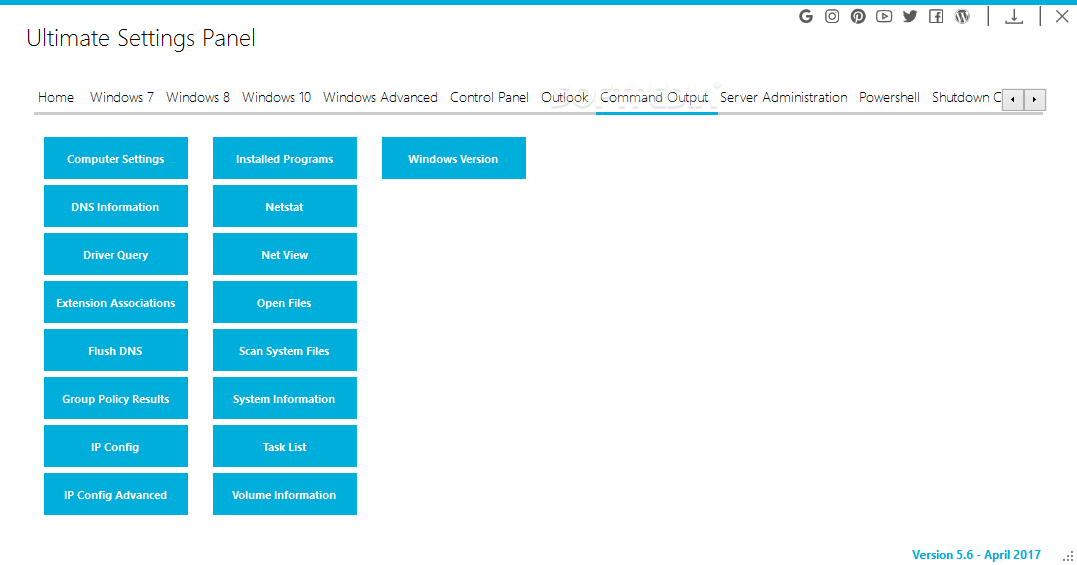1077x565 pixels.
Task: Open the Windows Advanced tab
Action: click(x=381, y=97)
